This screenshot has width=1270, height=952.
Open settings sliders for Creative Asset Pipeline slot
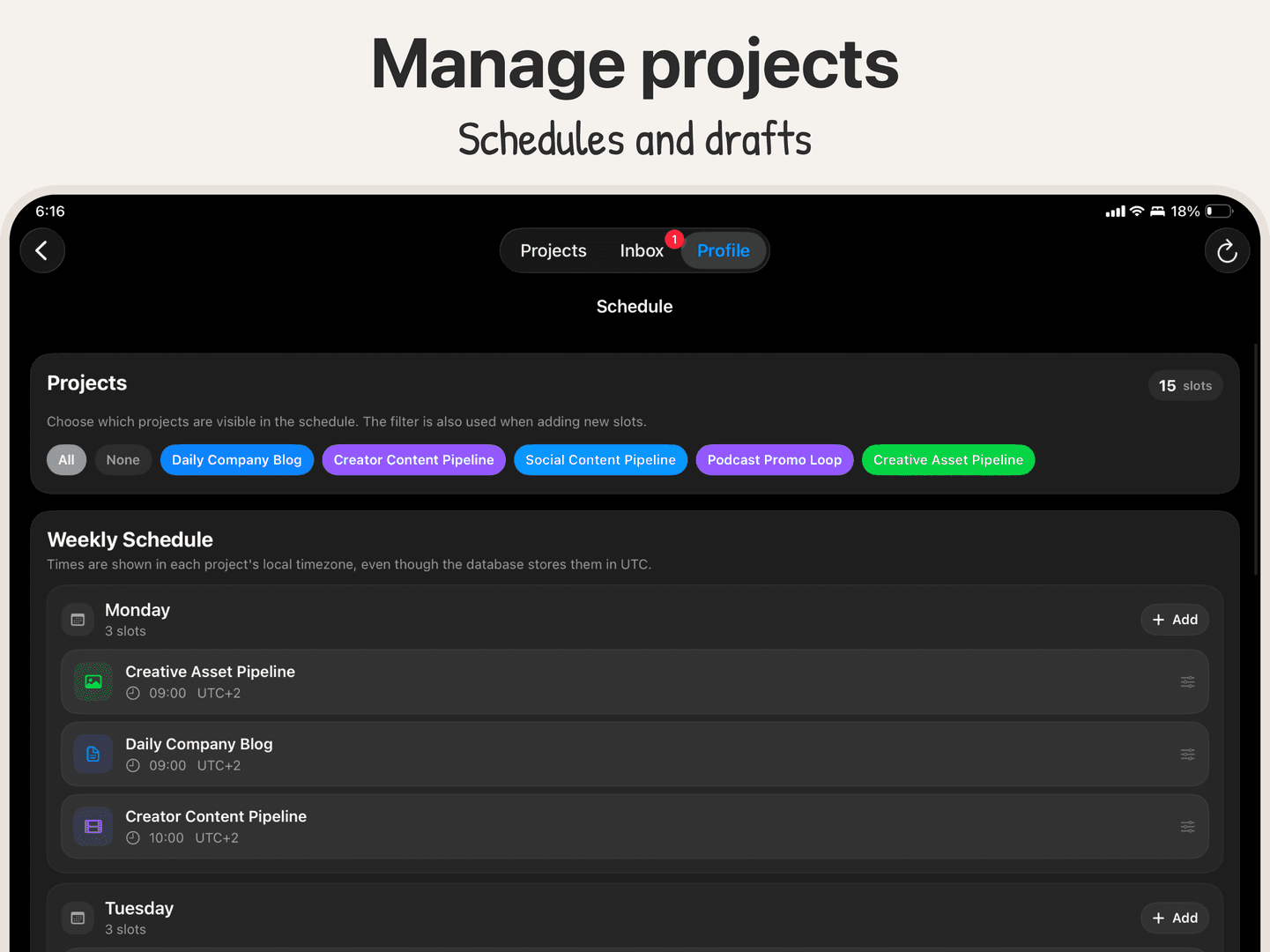(1188, 682)
